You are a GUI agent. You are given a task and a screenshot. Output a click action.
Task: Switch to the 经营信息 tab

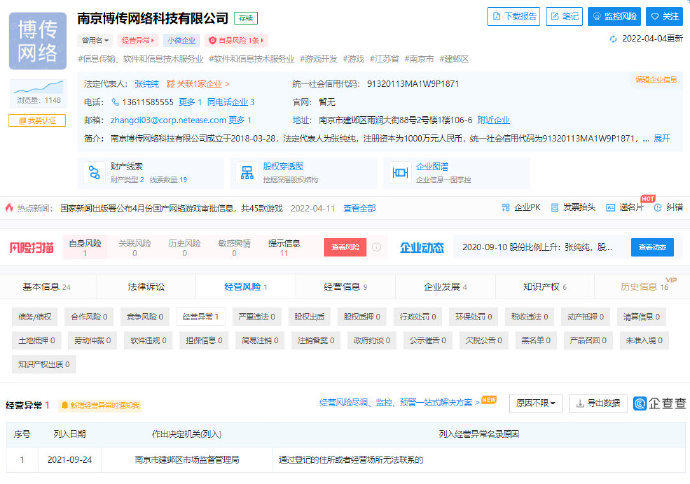(345, 287)
